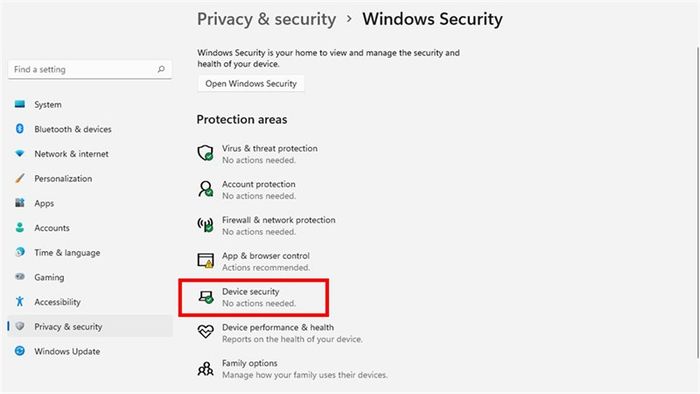Click the Accessibility figure icon in sidebar
Image resolution: width=700 pixels, height=394 pixels.
[x=20, y=302]
